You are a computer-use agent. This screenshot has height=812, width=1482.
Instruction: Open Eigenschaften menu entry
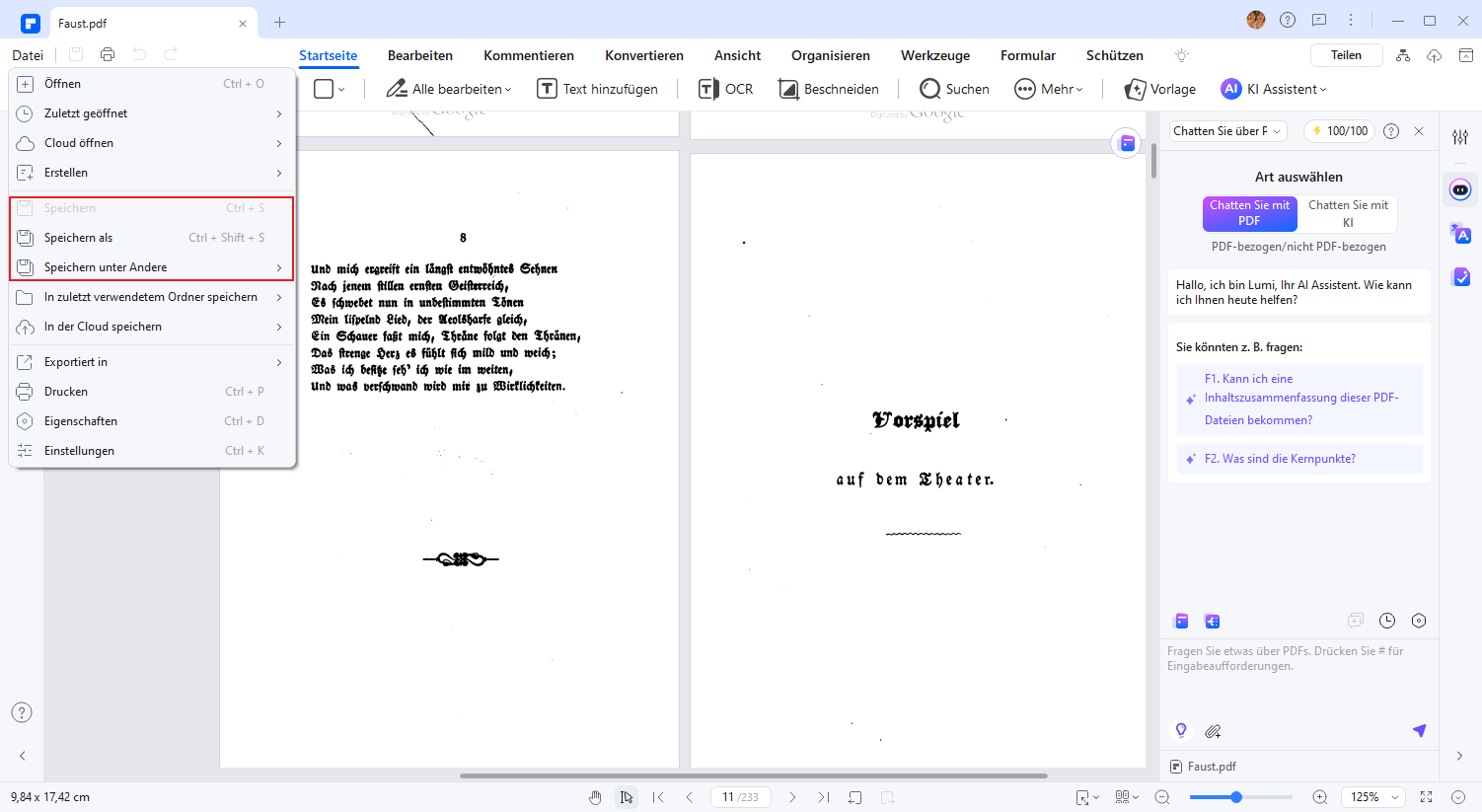tap(152, 421)
